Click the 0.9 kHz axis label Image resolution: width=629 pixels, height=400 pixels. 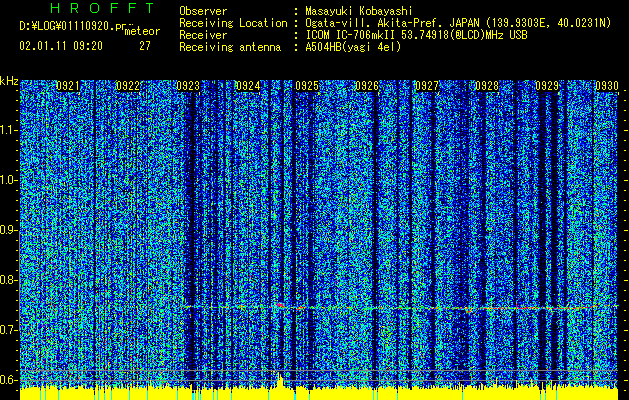[x=9, y=230]
